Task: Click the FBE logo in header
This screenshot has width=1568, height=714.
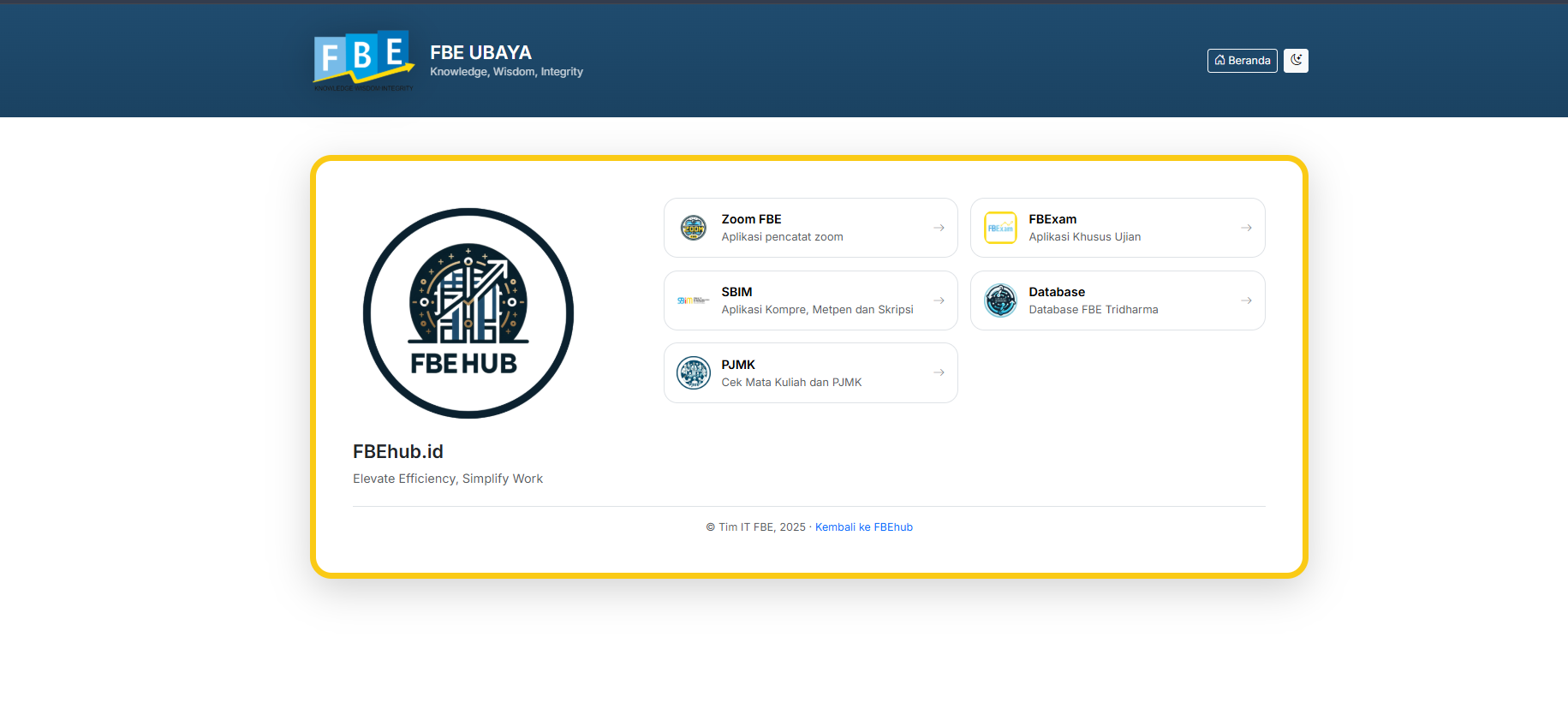Action: (364, 60)
